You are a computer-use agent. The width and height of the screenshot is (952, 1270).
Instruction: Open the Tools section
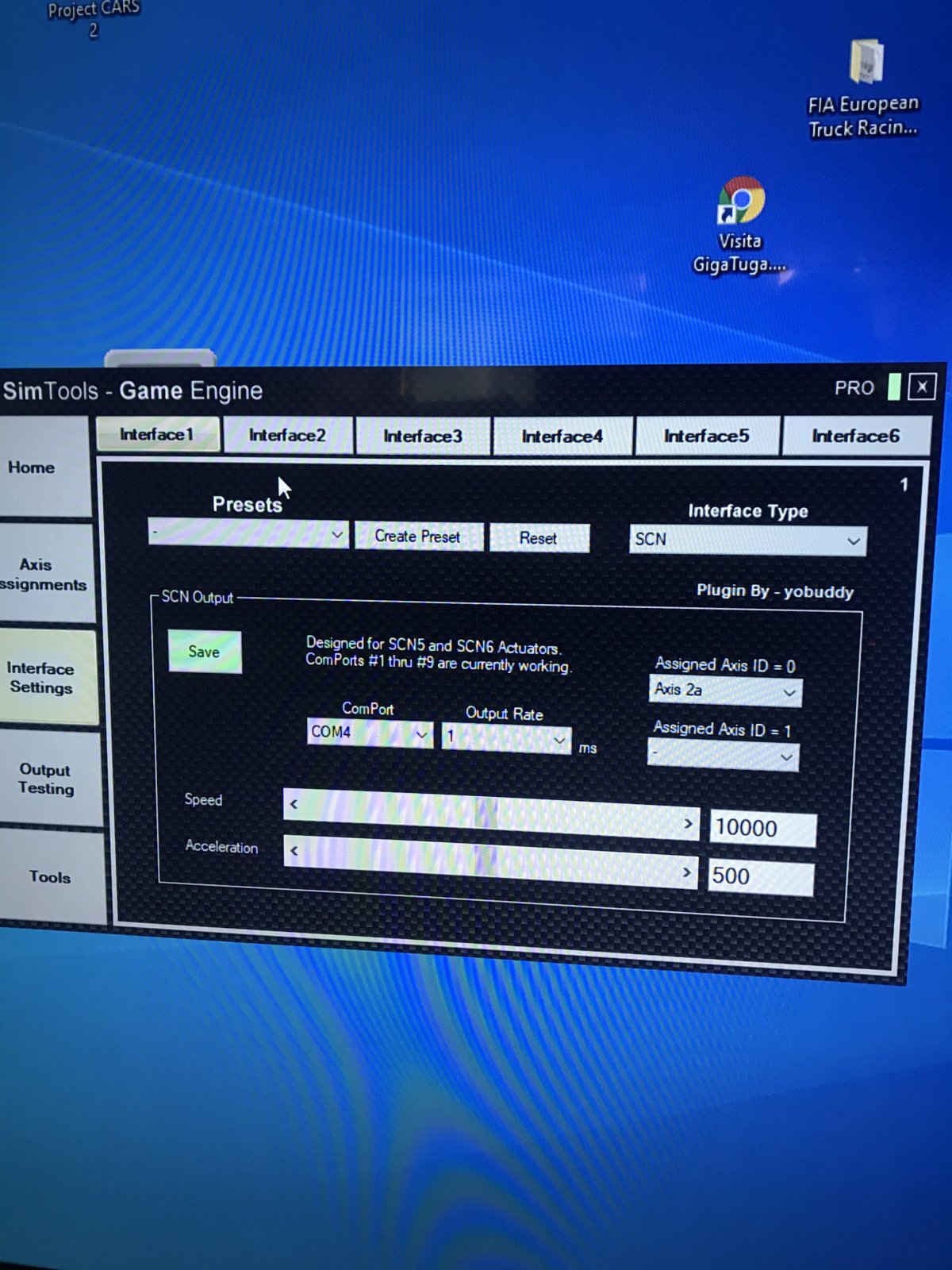52,876
